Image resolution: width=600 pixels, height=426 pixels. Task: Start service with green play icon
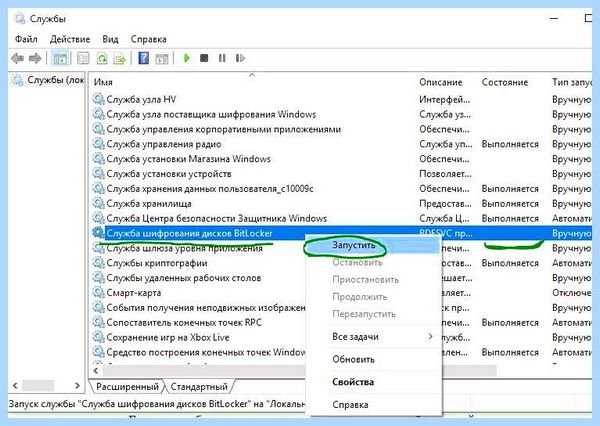tap(187, 58)
